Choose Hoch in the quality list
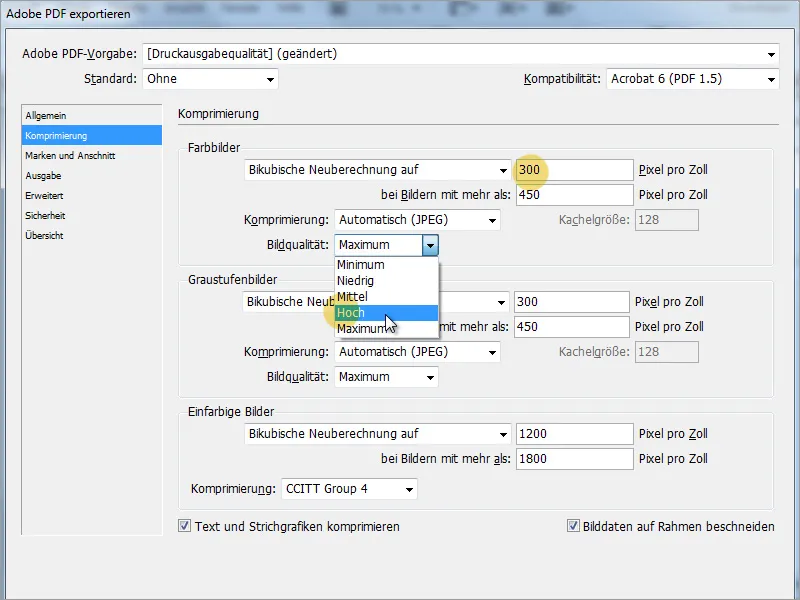Image resolution: width=800 pixels, height=600 pixels. tap(386, 313)
